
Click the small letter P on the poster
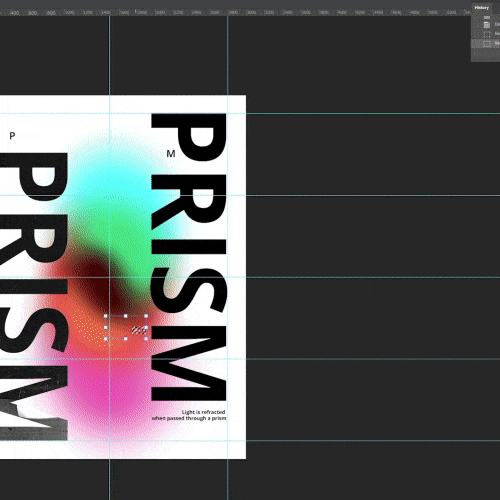(12, 136)
